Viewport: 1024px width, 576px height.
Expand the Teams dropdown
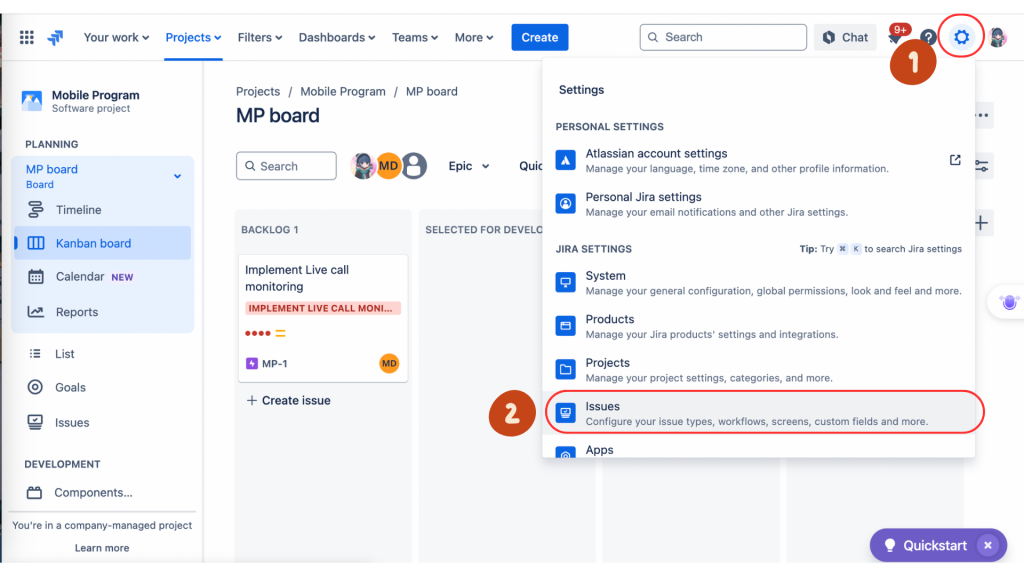tap(415, 37)
